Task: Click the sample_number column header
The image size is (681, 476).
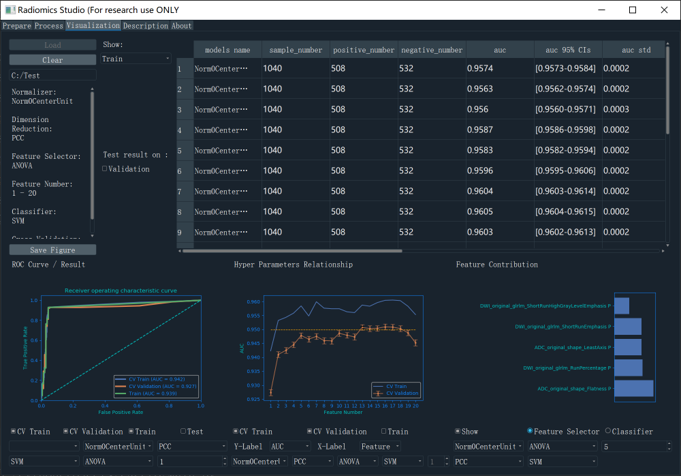Action: pyautogui.click(x=296, y=50)
